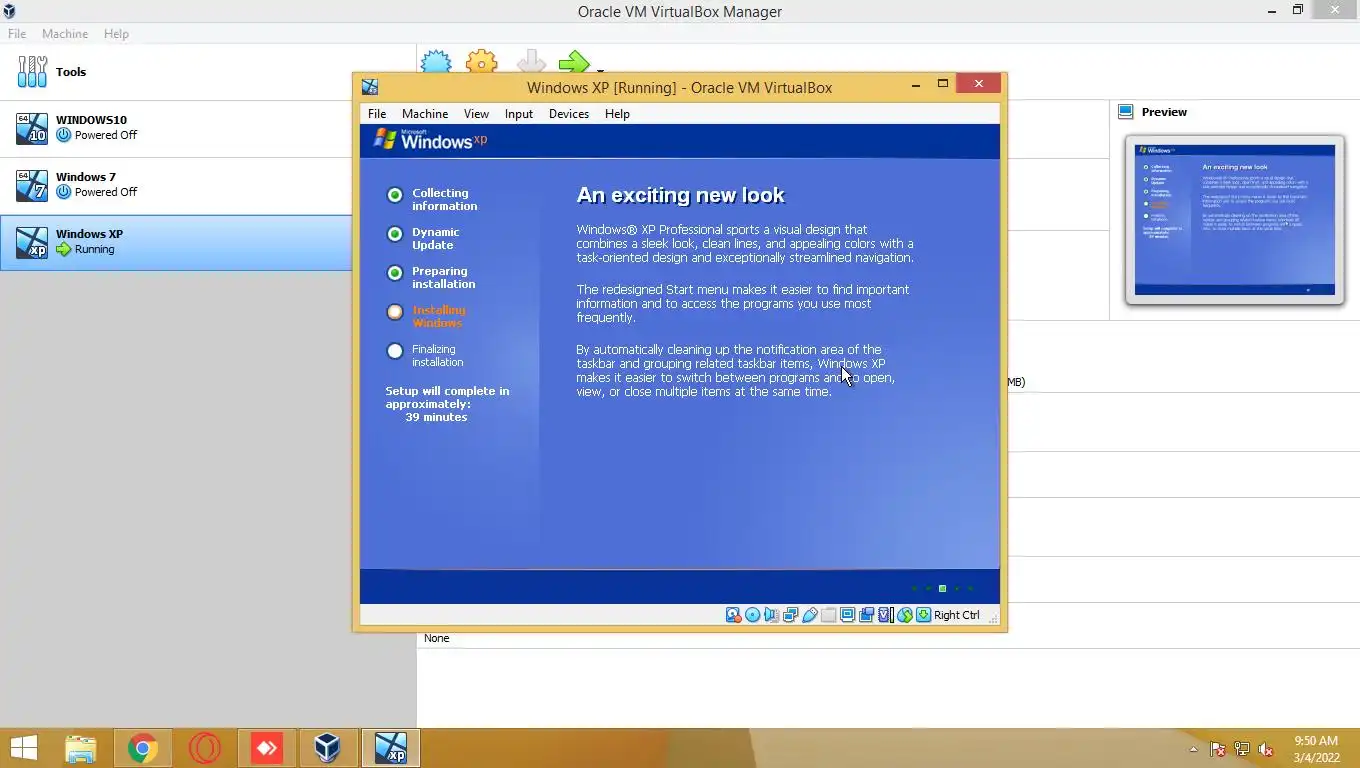
Task: Click the optical drive status icon
Action: pos(753,615)
